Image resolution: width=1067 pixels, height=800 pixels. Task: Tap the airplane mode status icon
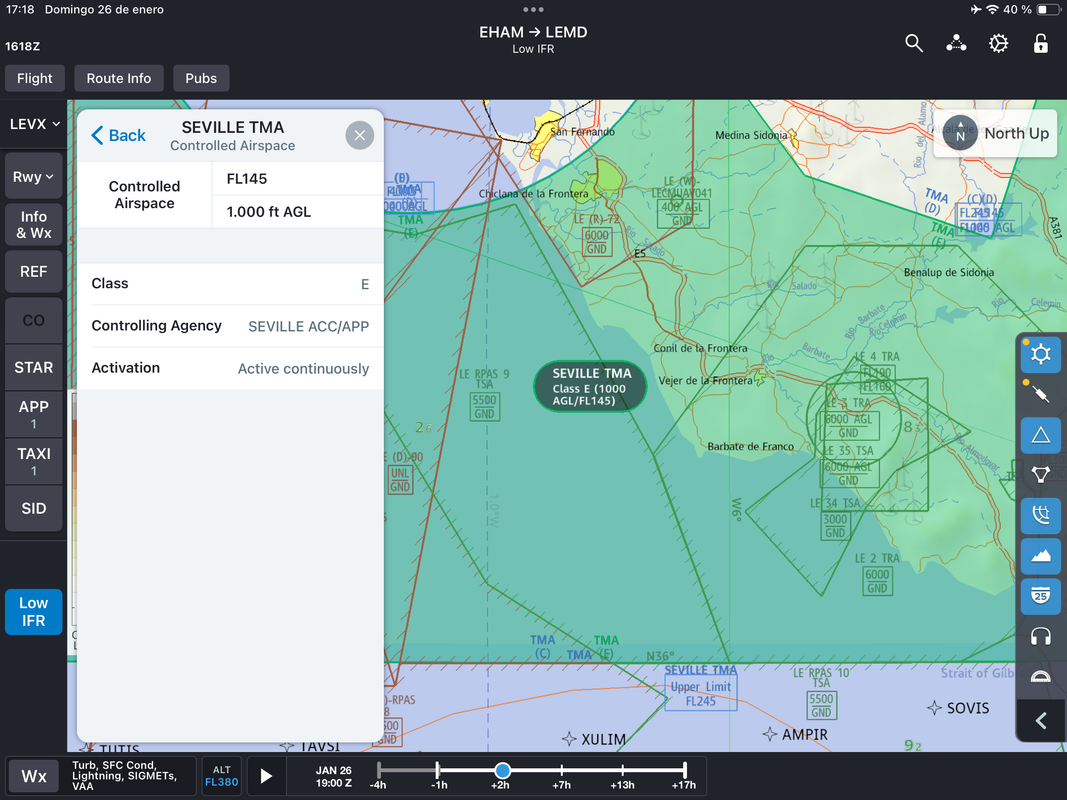point(976,10)
